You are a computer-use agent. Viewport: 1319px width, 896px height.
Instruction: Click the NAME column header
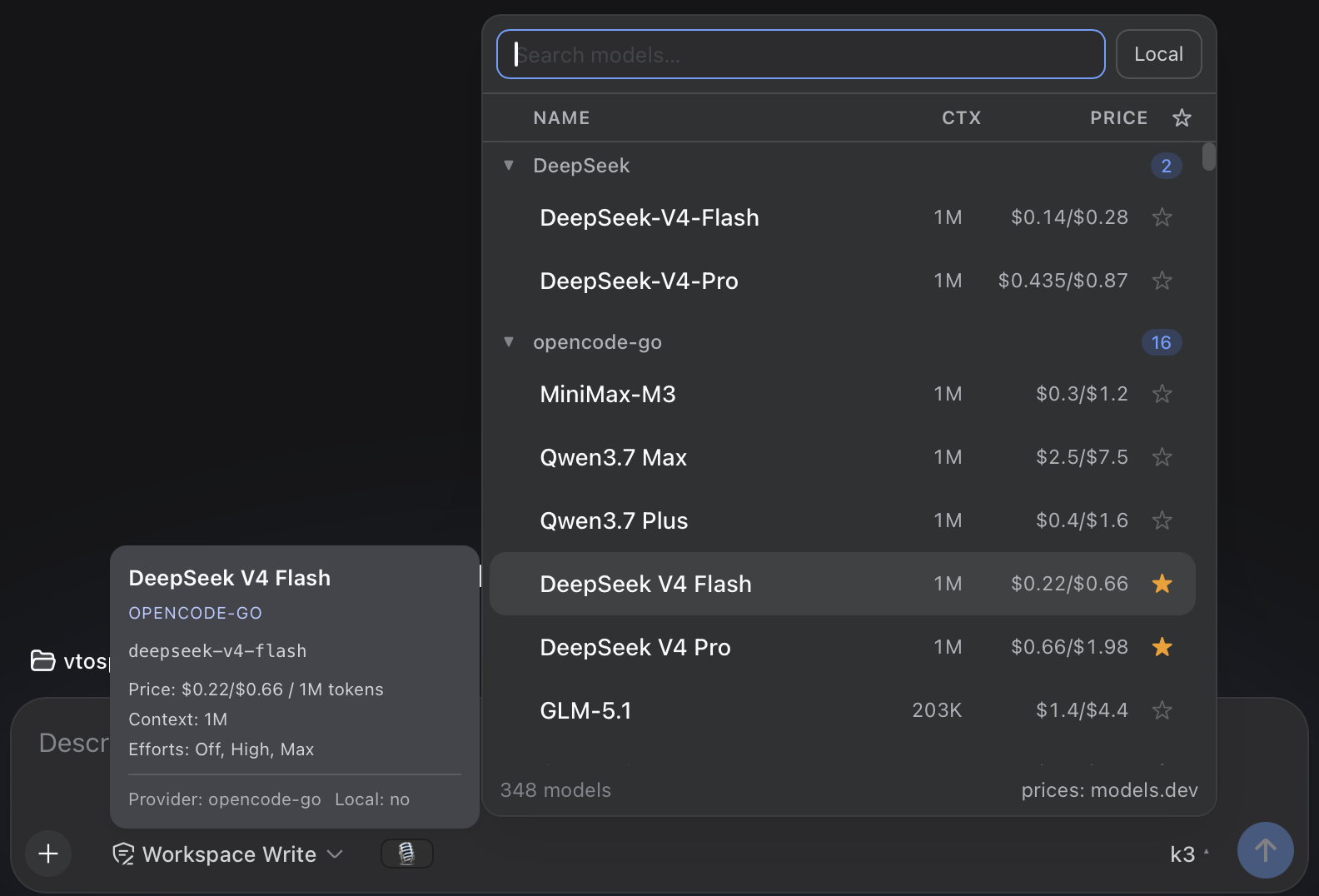tap(561, 118)
